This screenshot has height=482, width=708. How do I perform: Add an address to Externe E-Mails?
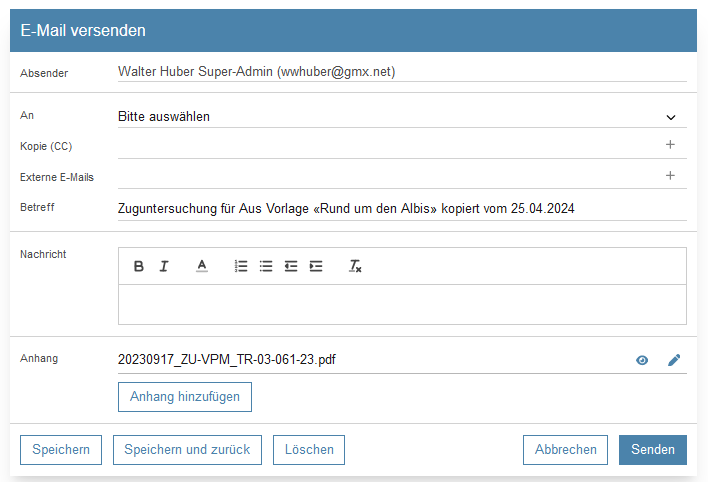tap(670, 176)
